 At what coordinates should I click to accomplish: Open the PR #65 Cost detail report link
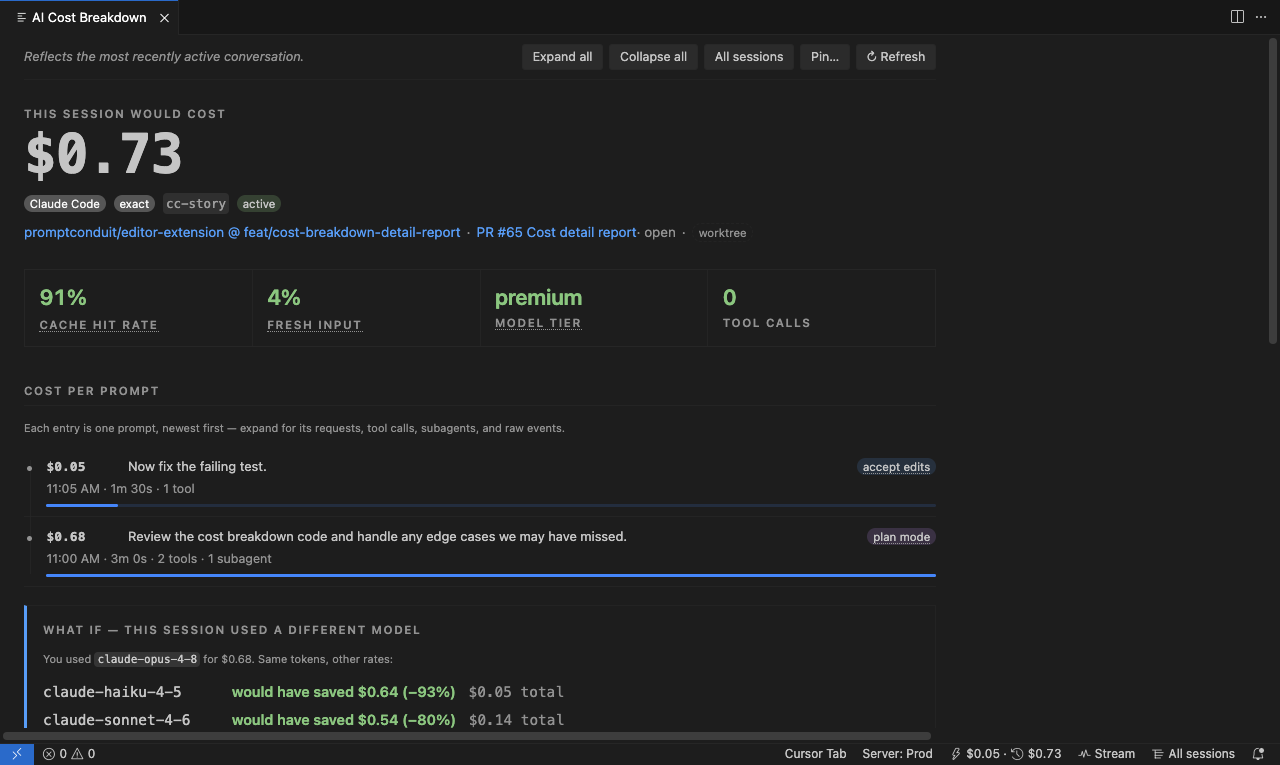[x=556, y=232]
